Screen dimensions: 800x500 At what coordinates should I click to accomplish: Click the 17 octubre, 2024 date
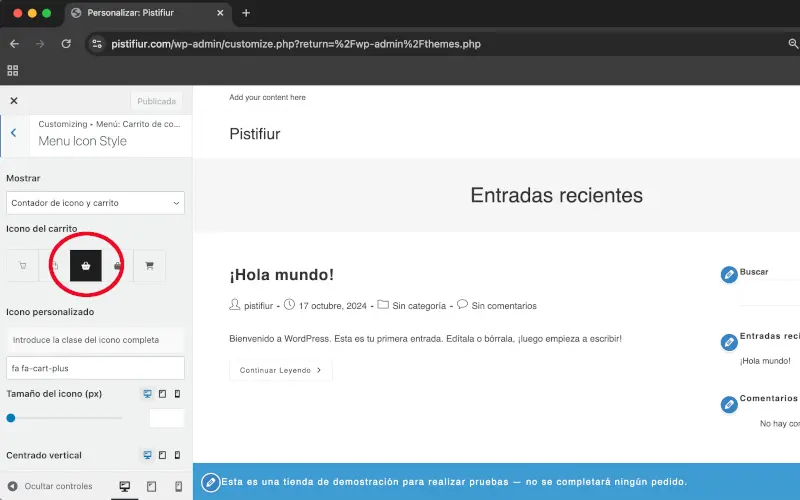point(333,306)
